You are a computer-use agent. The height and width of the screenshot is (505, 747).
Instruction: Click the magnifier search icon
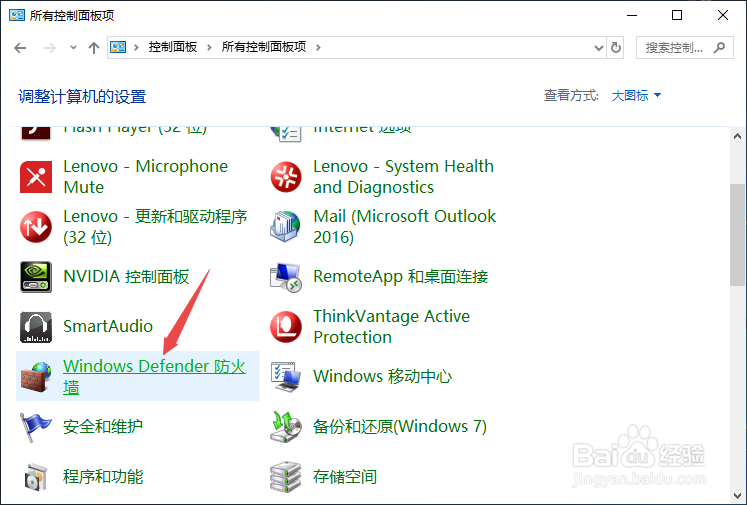point(719,47)
